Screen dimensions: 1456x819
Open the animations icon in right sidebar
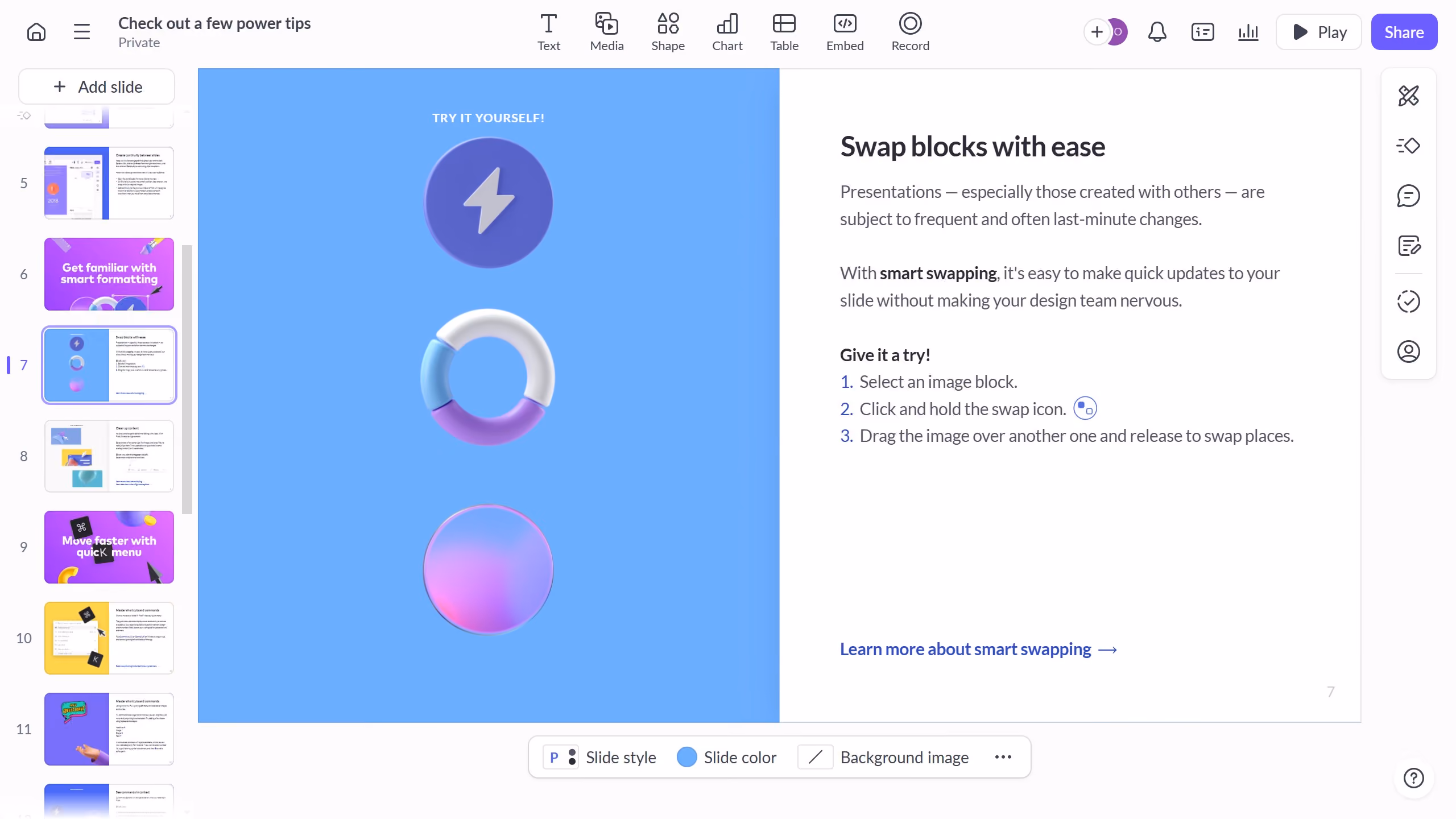coord(1409,146)
